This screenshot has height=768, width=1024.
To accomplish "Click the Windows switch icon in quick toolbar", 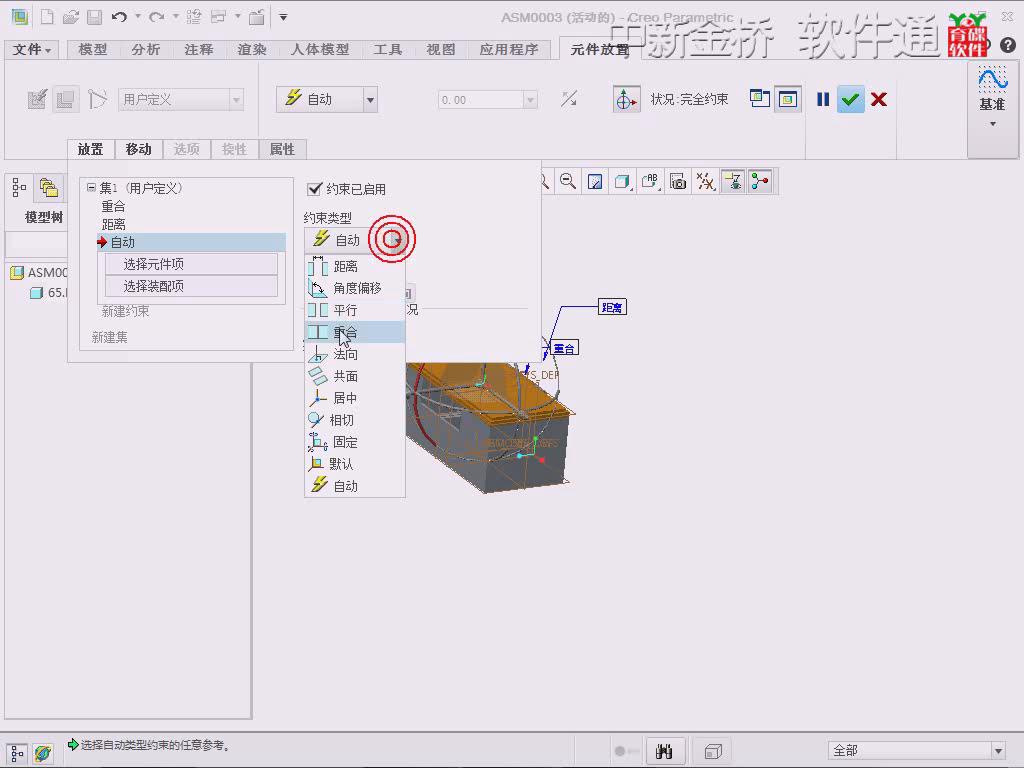I will point(219,17).
